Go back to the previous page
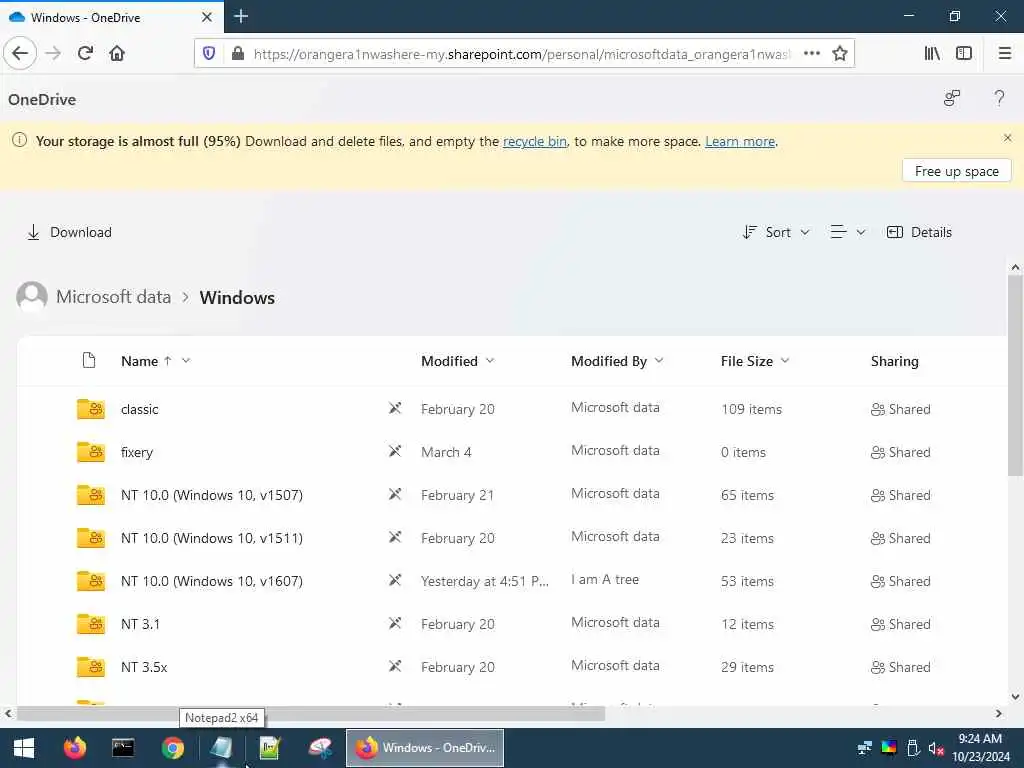The image size is (1024, 768). click(x=20, y=54)
